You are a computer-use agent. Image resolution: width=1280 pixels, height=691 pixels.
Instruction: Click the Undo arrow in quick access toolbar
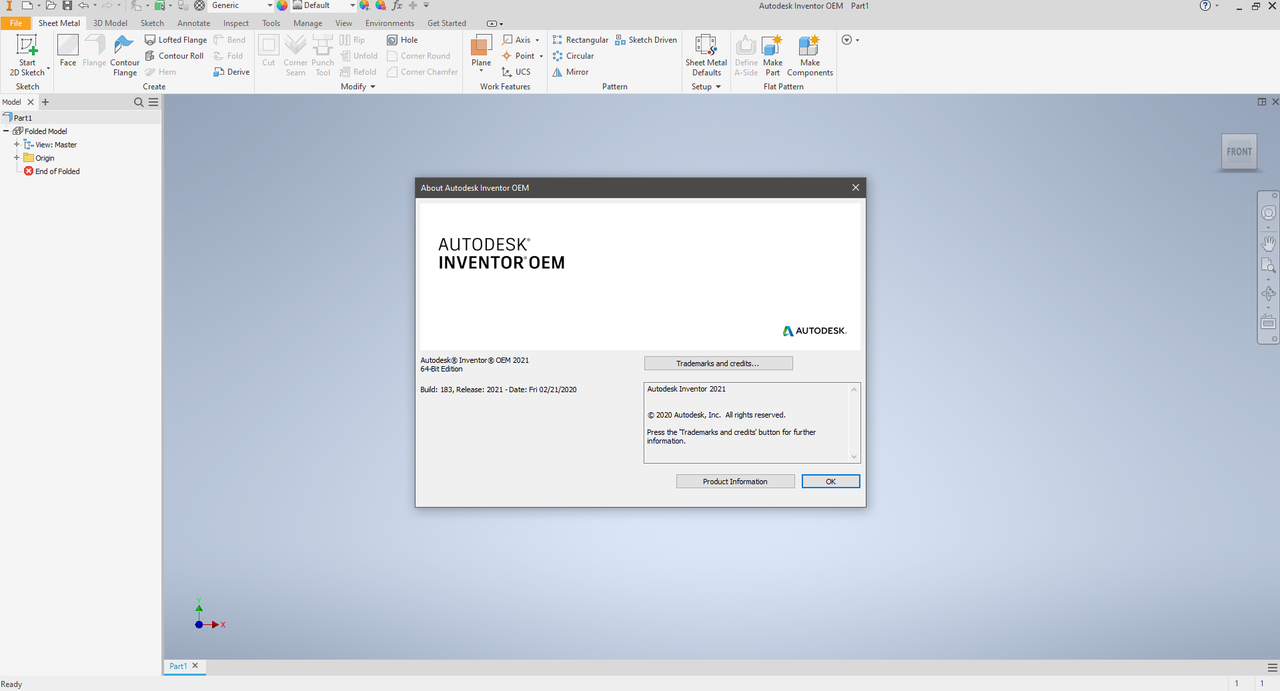pyautogui.click(x=84, y=6)
